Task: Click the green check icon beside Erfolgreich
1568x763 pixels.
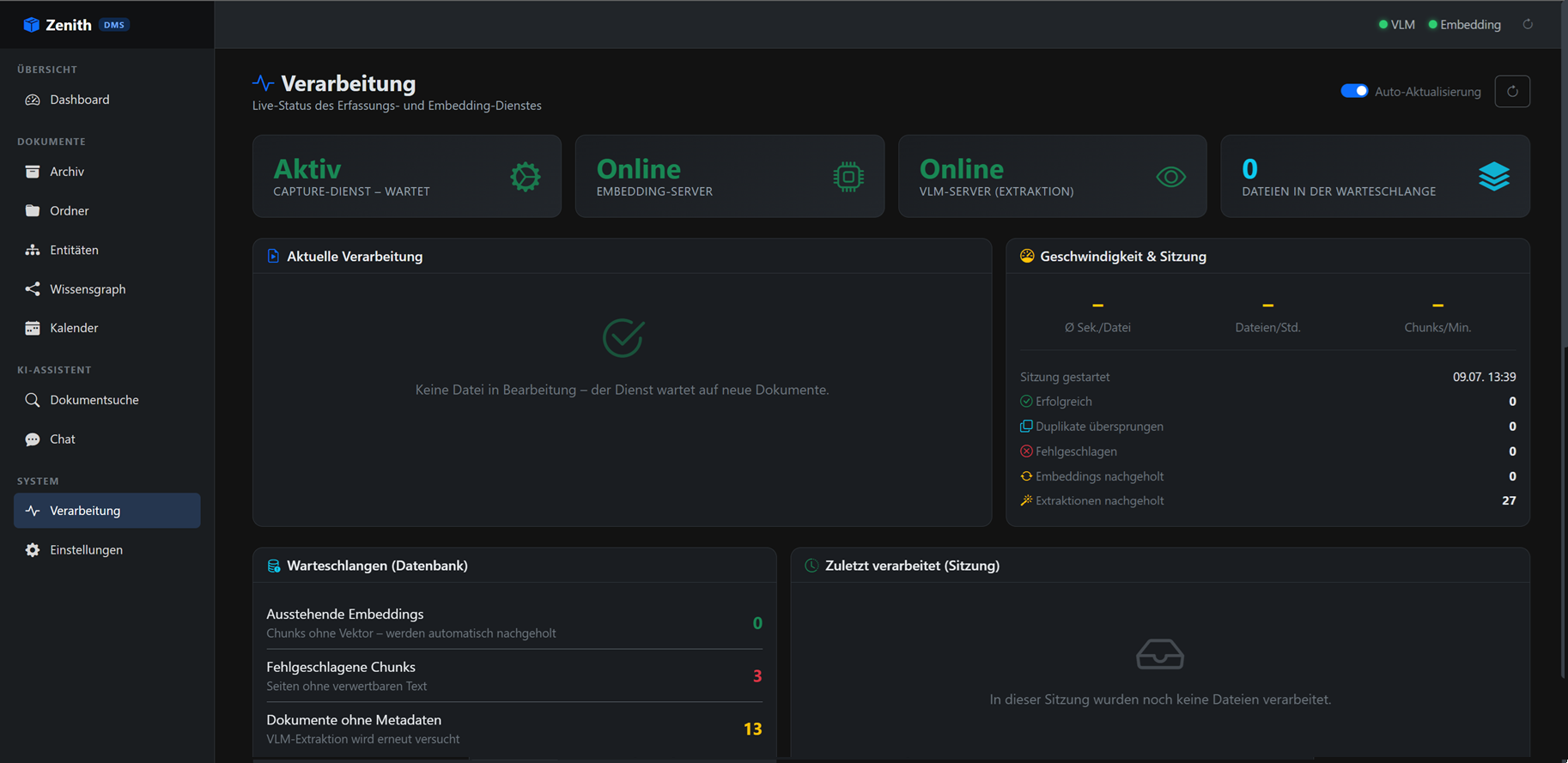Action: (x=1026, y=401)
